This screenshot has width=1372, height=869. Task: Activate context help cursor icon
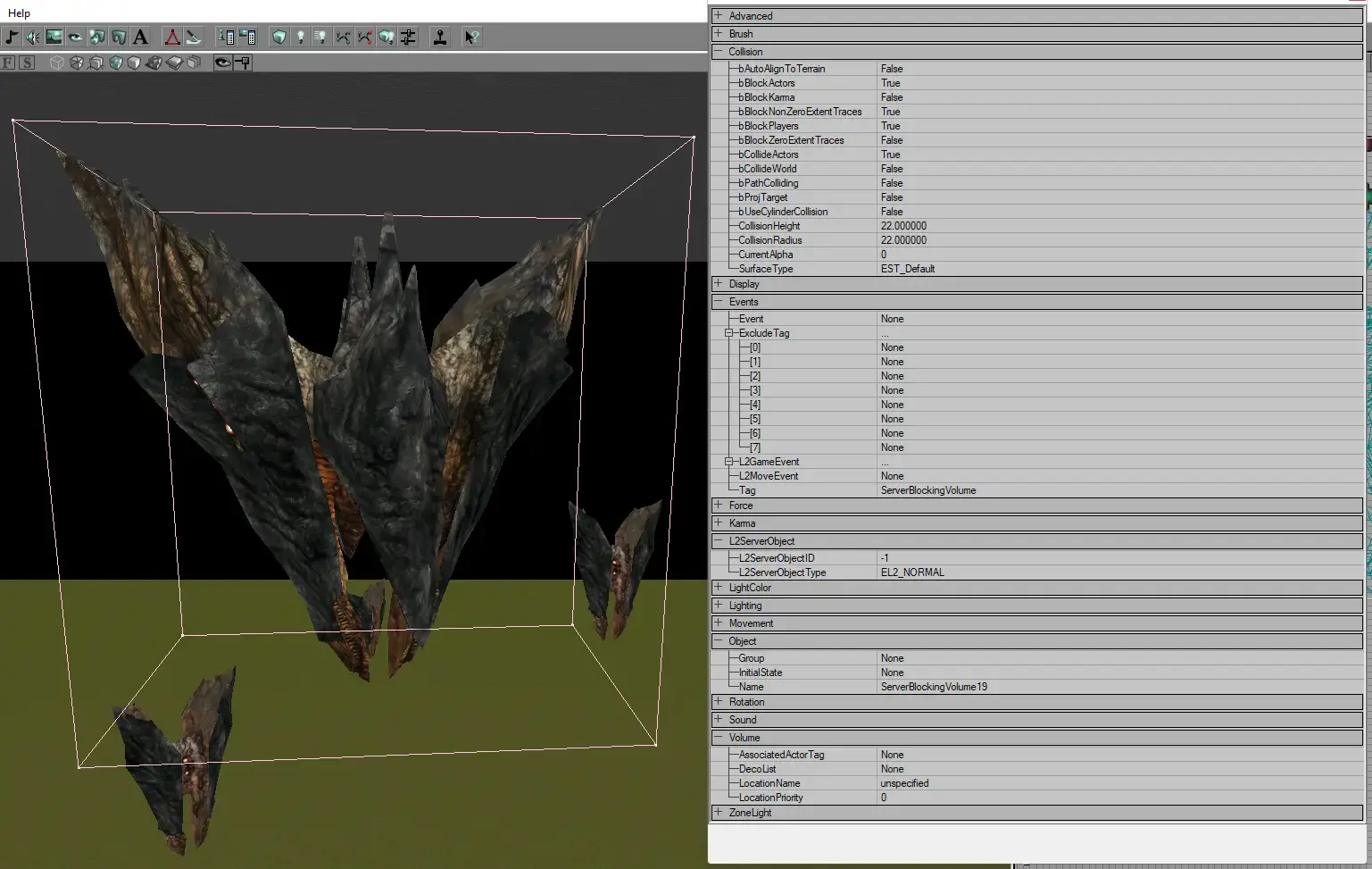click(x=471, y=37)
